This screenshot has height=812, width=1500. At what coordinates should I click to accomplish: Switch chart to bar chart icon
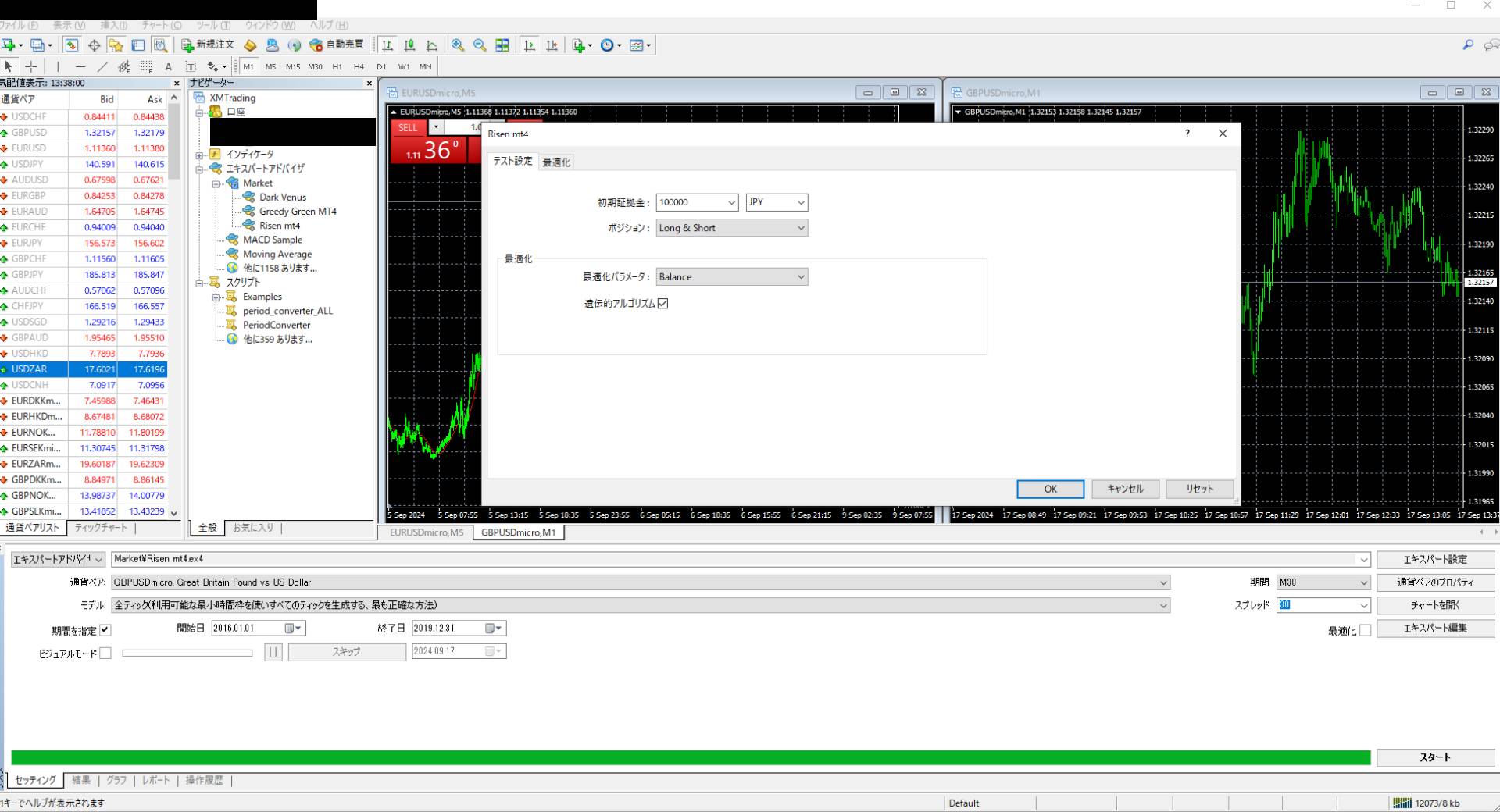387,45
